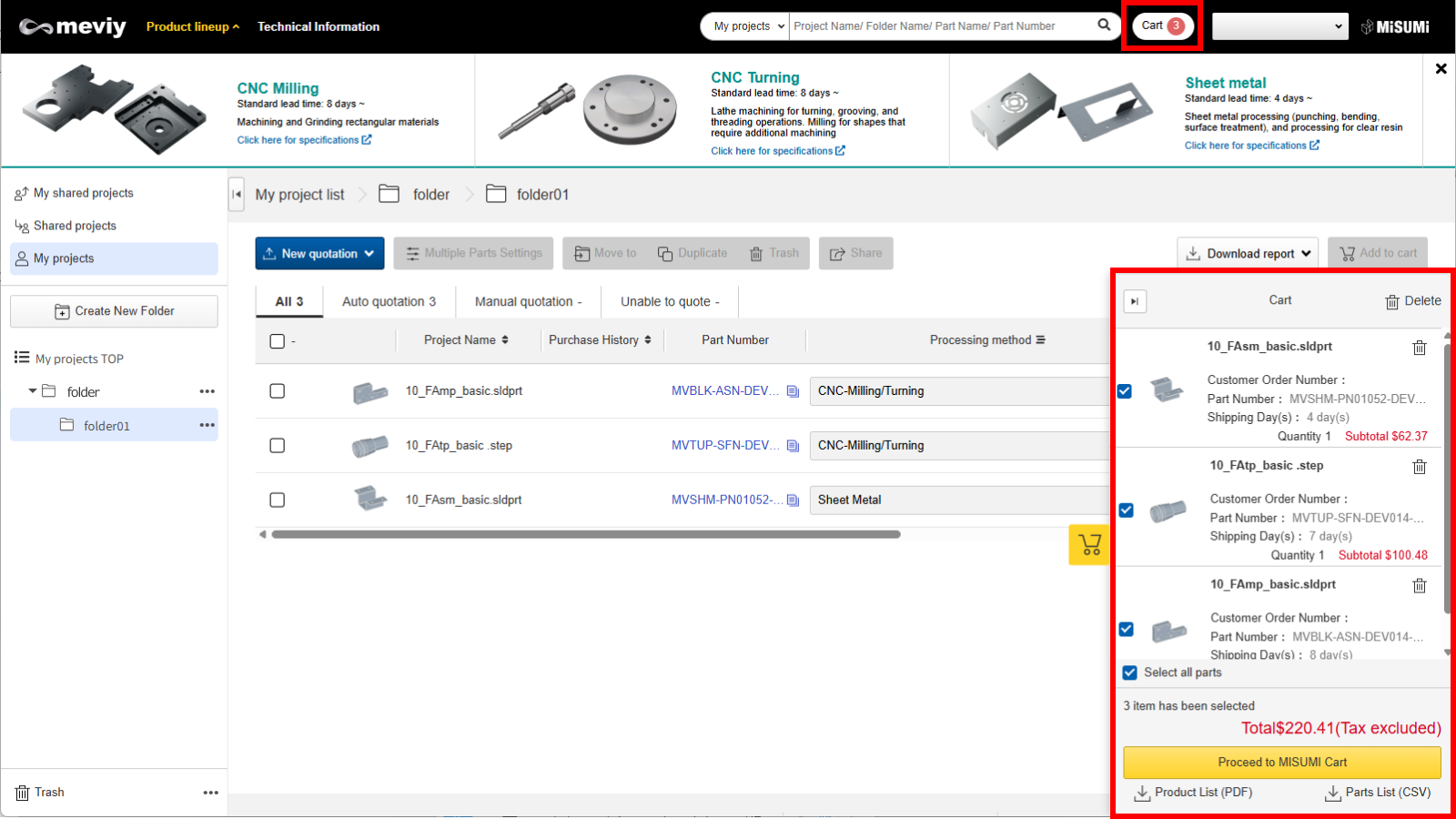Delete 10_FAsm_basic.sldprt from cart via trash icon
Image resolution: width=1456 pixels, height=819 pixels.
[x=1419, y=348]
